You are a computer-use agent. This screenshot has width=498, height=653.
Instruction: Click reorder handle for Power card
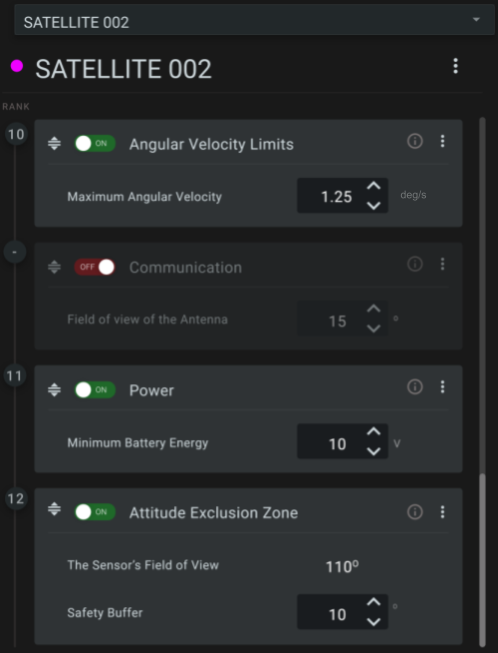(54, 390)
